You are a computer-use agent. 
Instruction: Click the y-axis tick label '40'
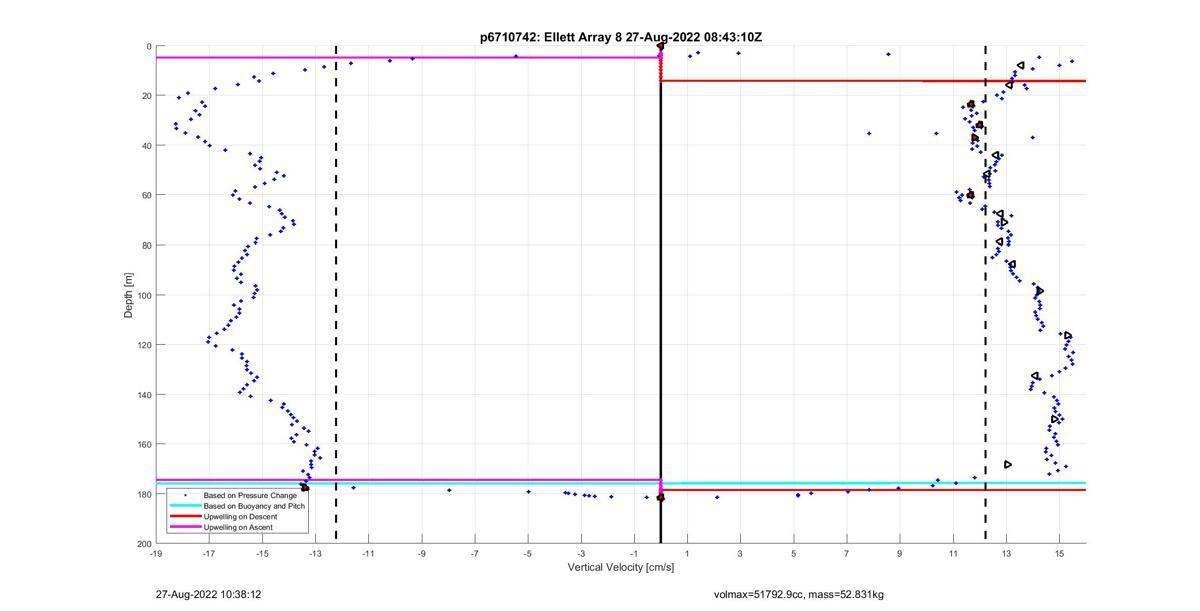point(146,146)
